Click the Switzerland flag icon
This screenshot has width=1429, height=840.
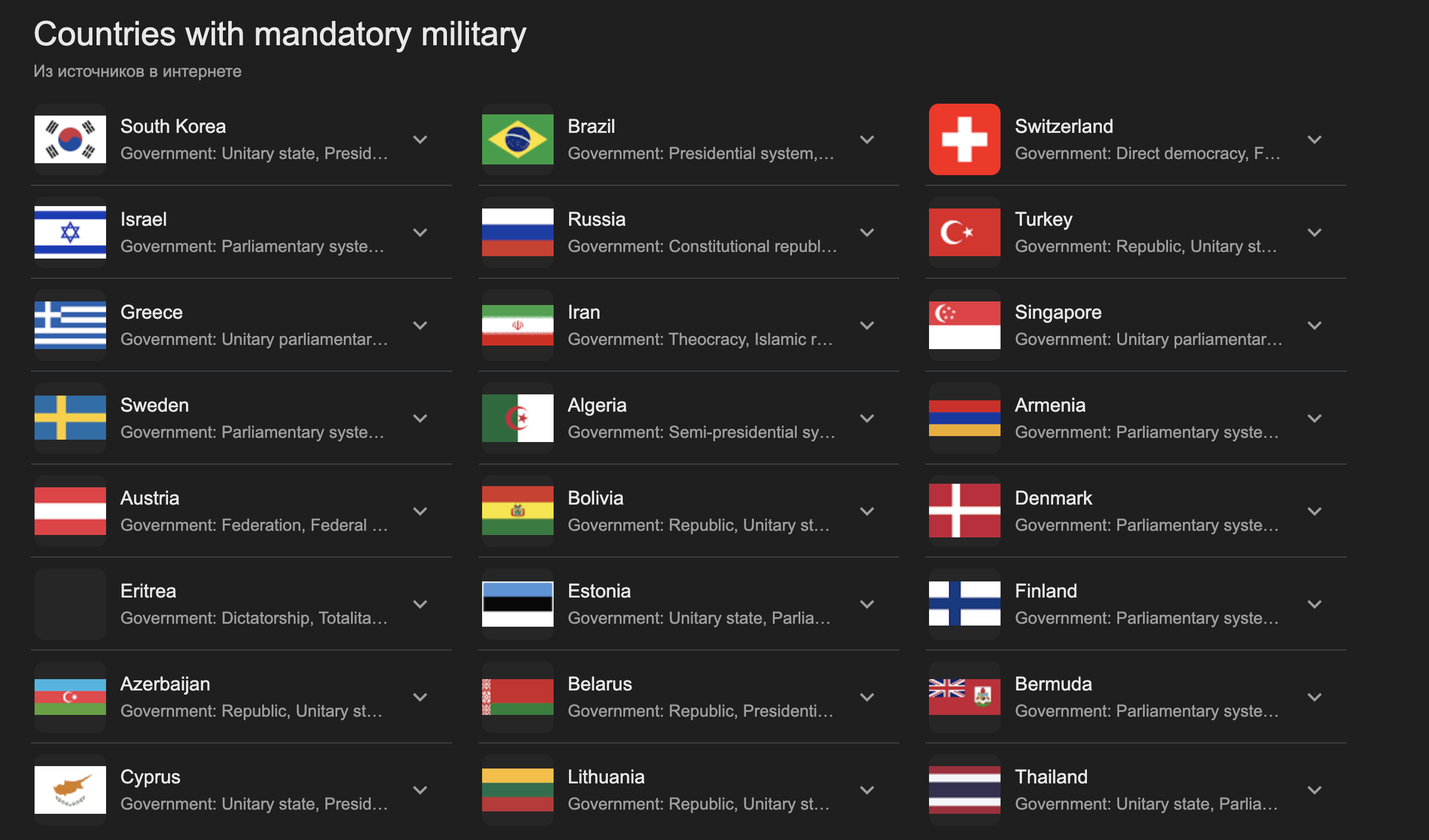tap(964, 139)
